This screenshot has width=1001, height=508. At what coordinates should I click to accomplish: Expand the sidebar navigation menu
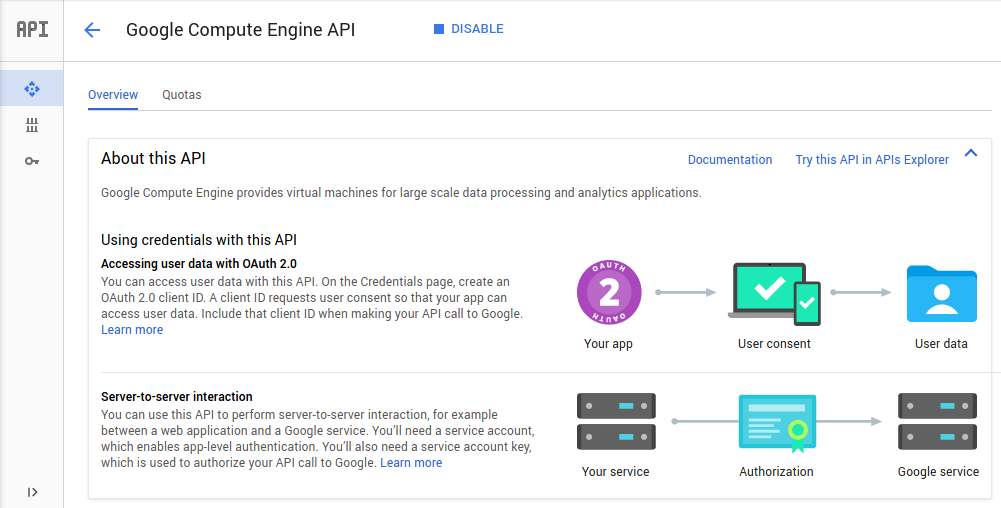pos(32,492)
